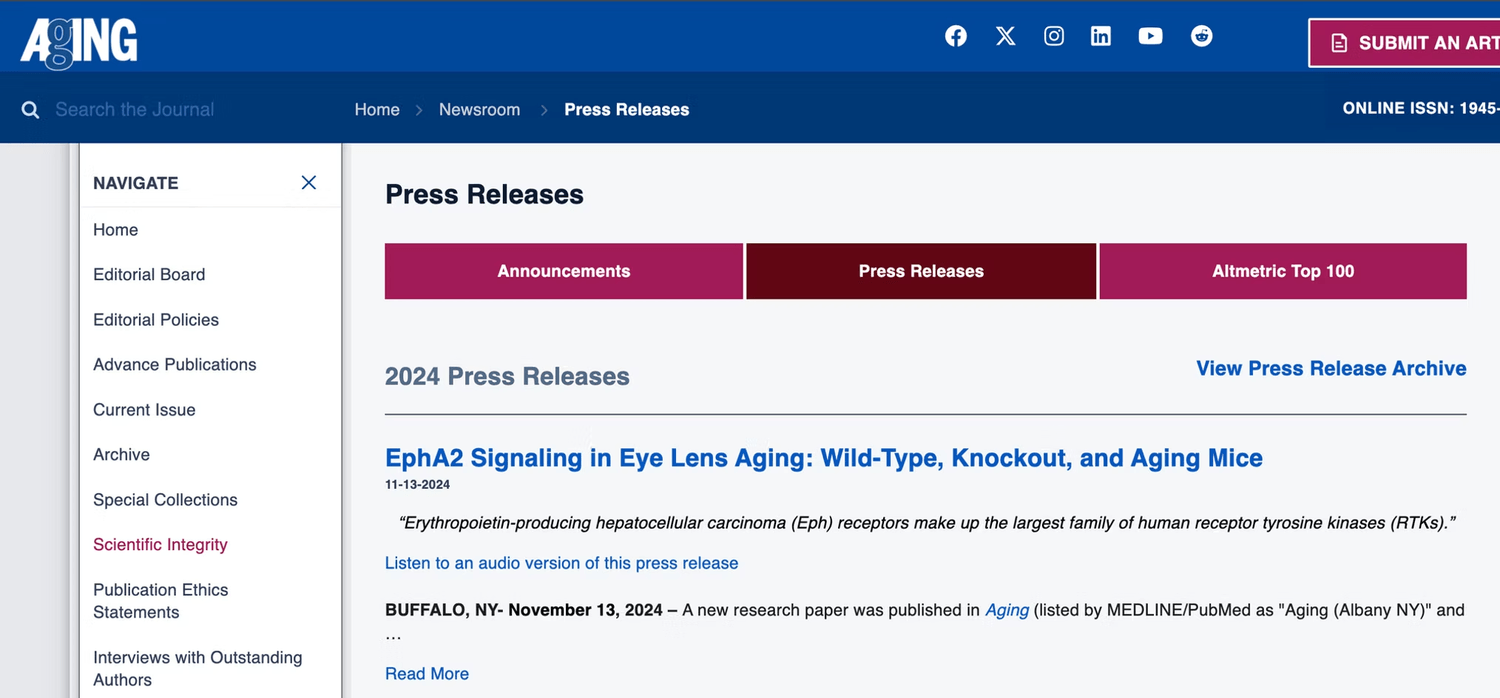The height and width of the screenshot is (698, 1500).
Task: Switch to the Announcements tab
Action: [x=564, y=271]
